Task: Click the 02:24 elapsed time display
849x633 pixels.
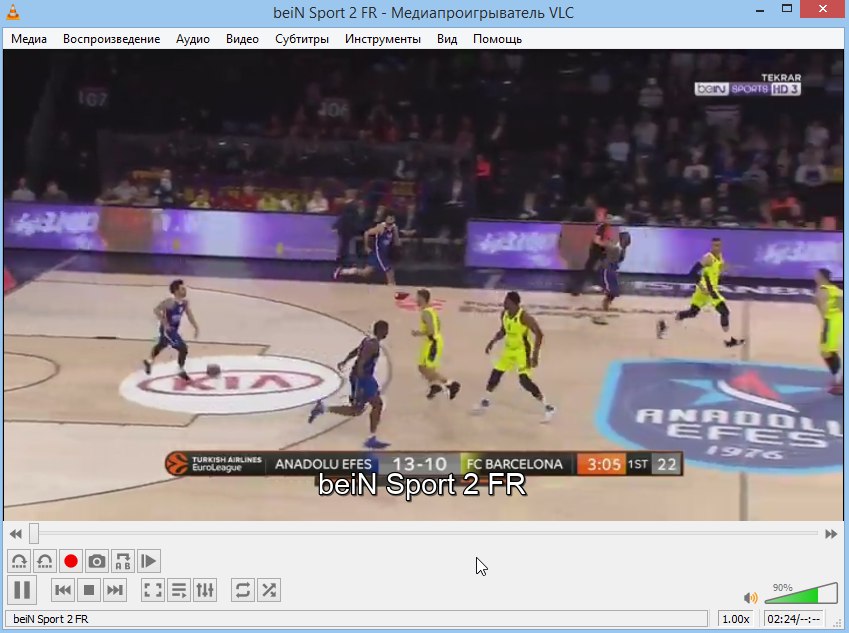Action: tap(794, 619)
